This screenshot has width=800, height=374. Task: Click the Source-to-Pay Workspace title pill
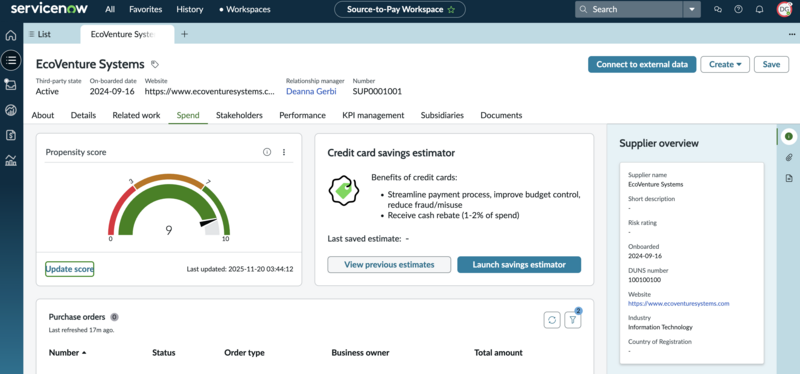coord(400,9)
